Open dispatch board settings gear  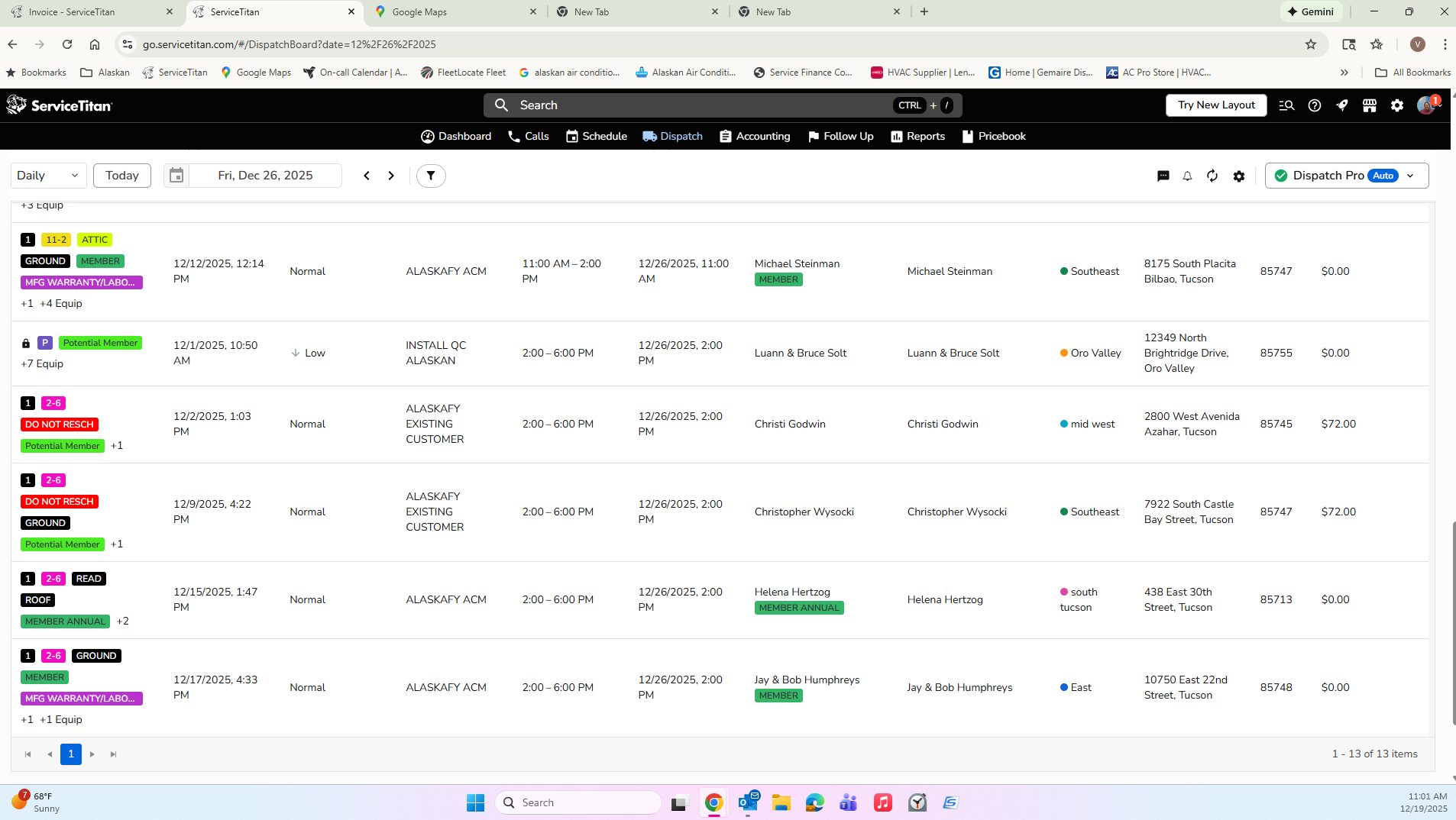(1239, 176)
